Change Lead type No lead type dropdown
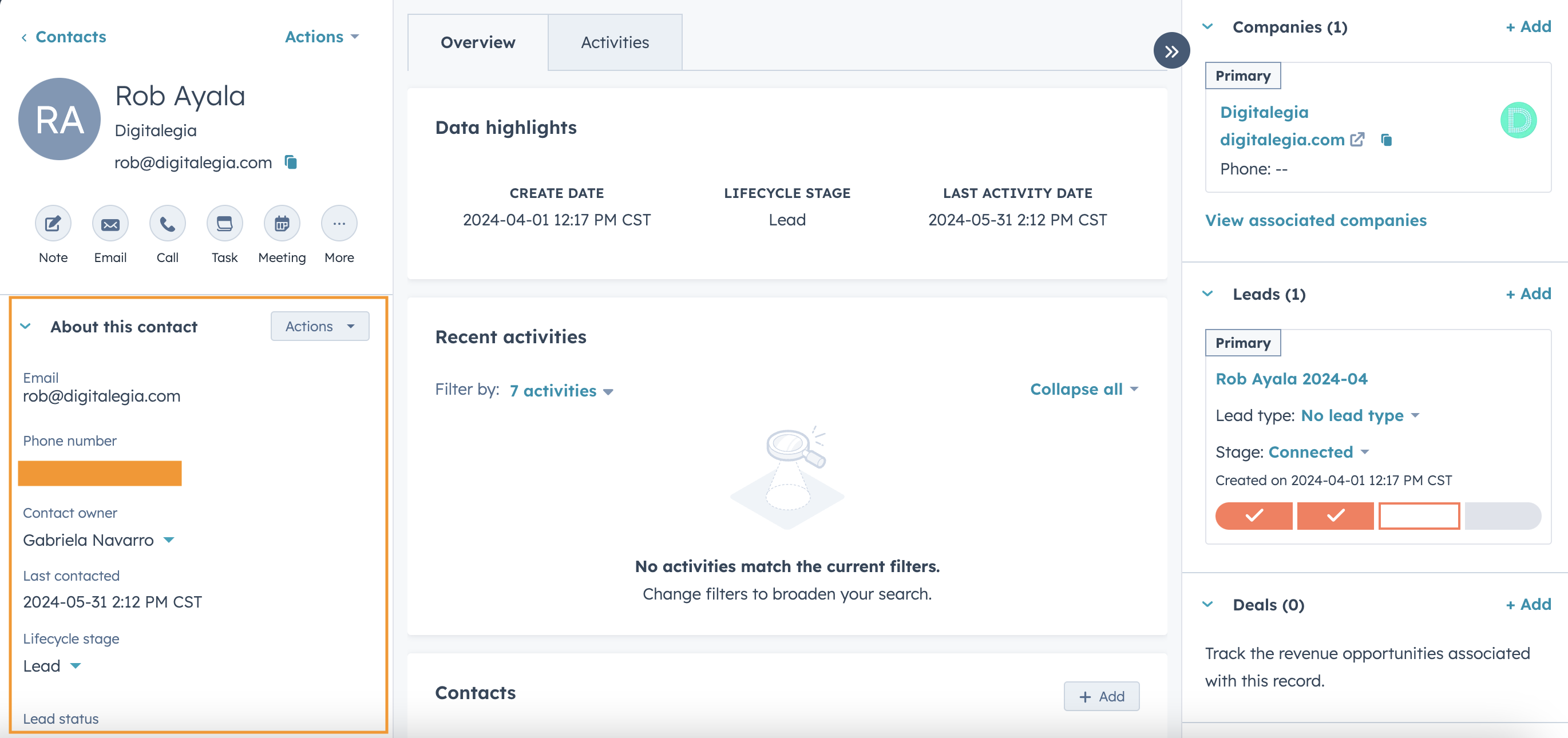 point(1360,415)
